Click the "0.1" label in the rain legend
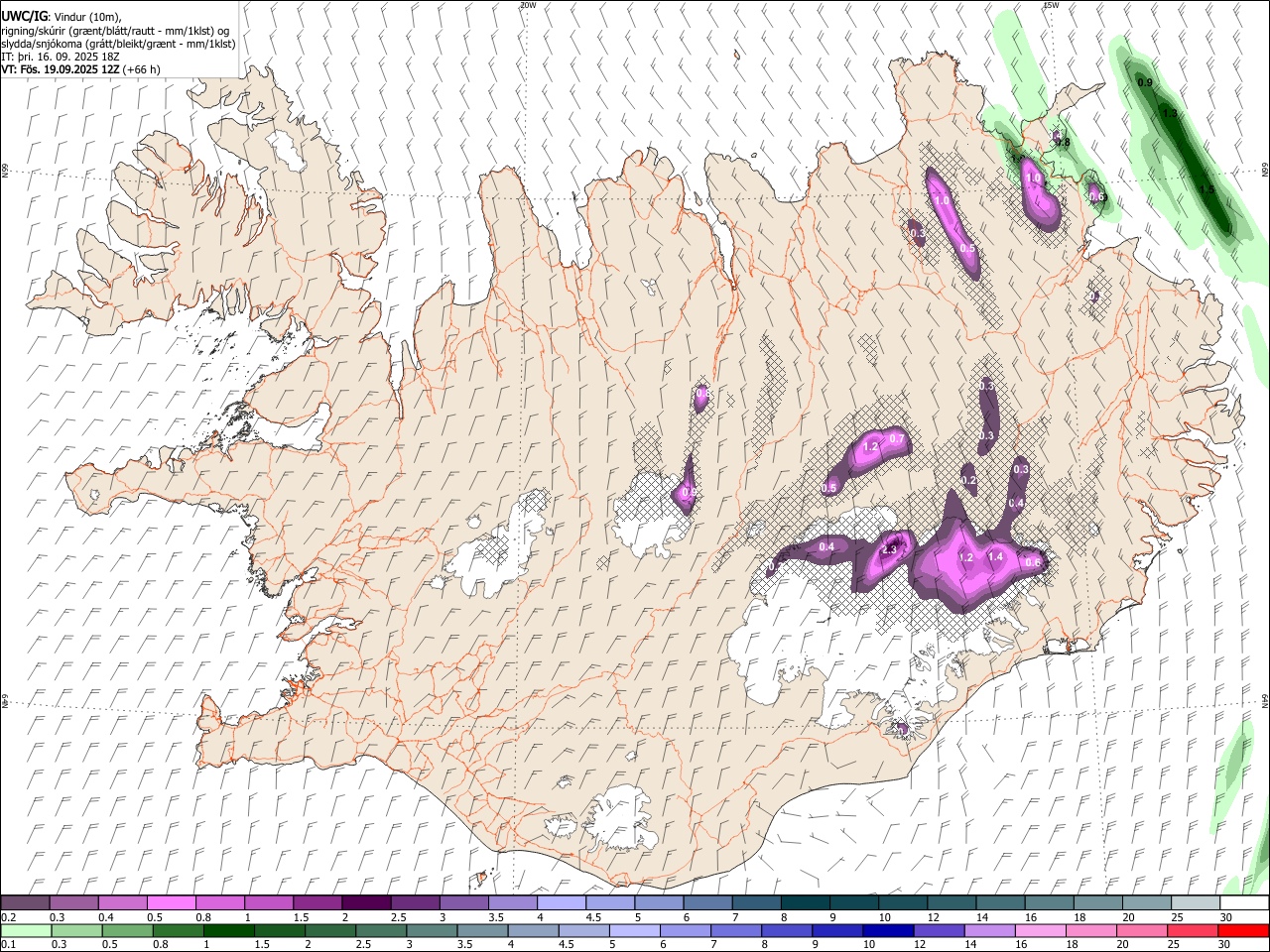The image size is (1270, 952). click(x=8, y=944)
